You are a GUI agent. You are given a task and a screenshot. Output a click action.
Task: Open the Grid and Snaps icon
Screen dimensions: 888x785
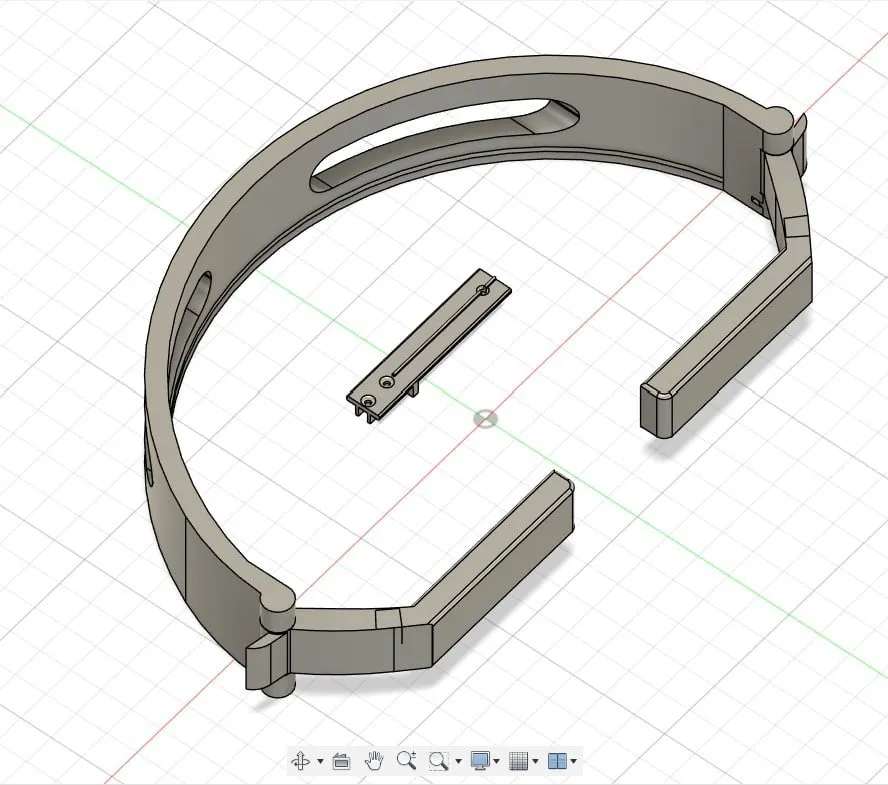tap(519, 761)
